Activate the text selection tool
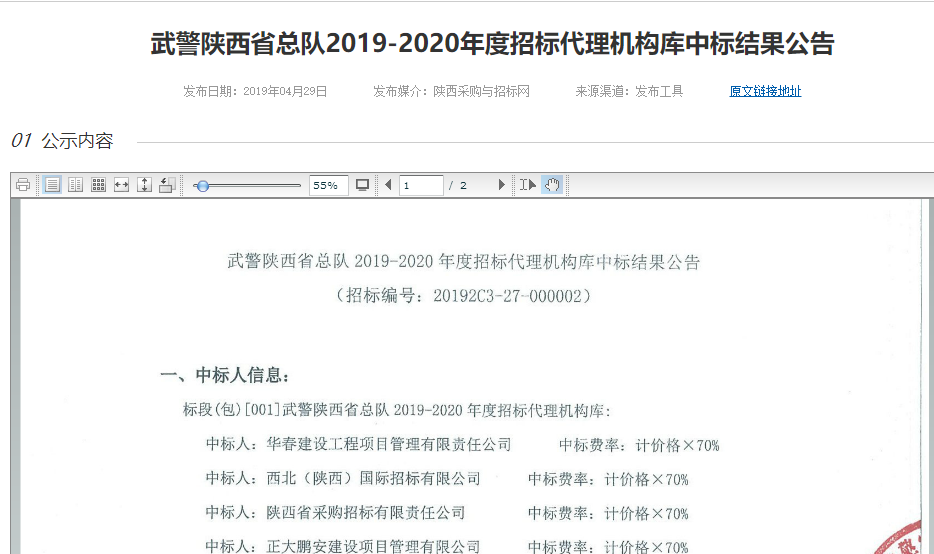 coord(527,185)
